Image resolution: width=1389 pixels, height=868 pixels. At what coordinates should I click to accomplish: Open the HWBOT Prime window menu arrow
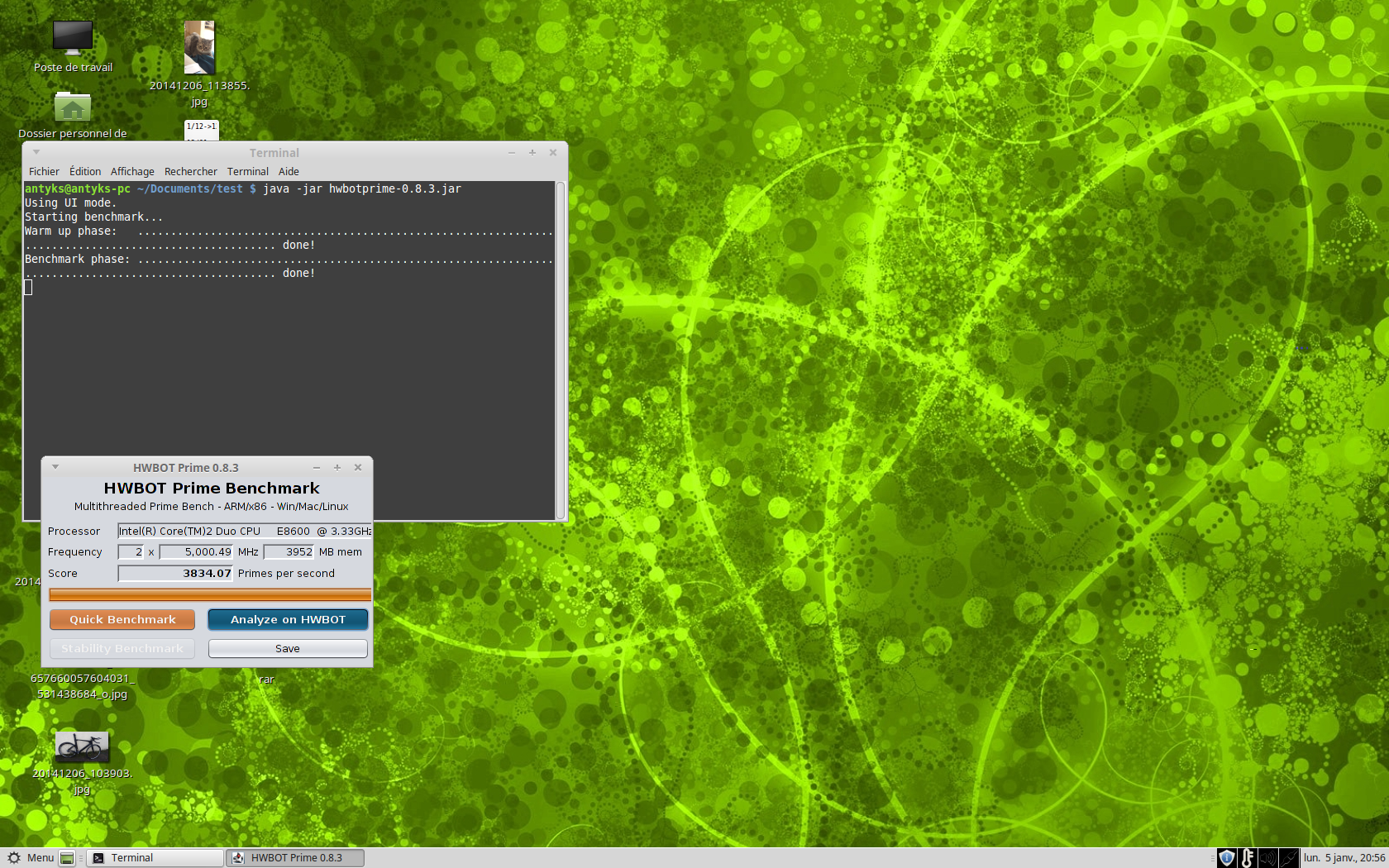pyautogui.click(x=55, y=467)
